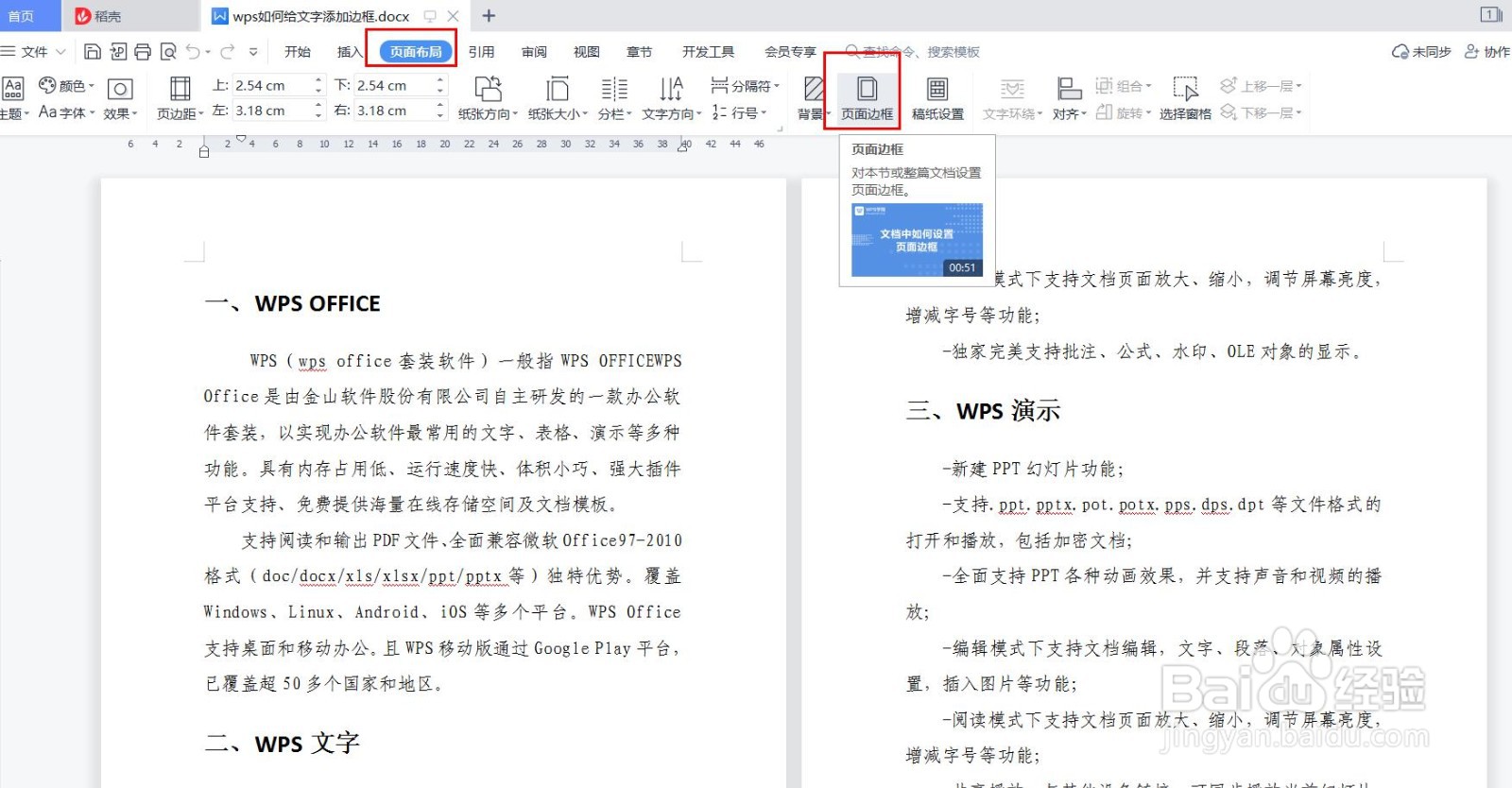The height and width of the screenshot is (788, 1512).
Task: Open the 页边距 margins dropdown
Action: coord(180,98)
